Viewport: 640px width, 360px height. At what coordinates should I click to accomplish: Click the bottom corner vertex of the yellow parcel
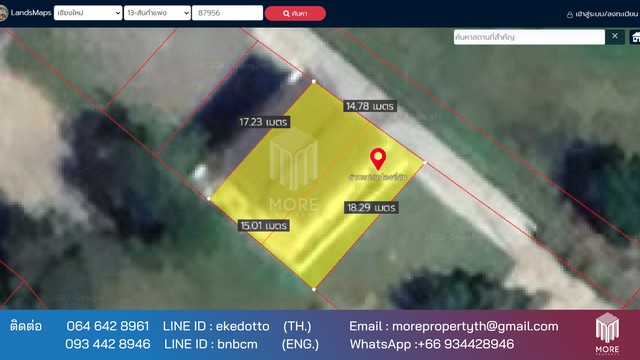pos(313,289)
